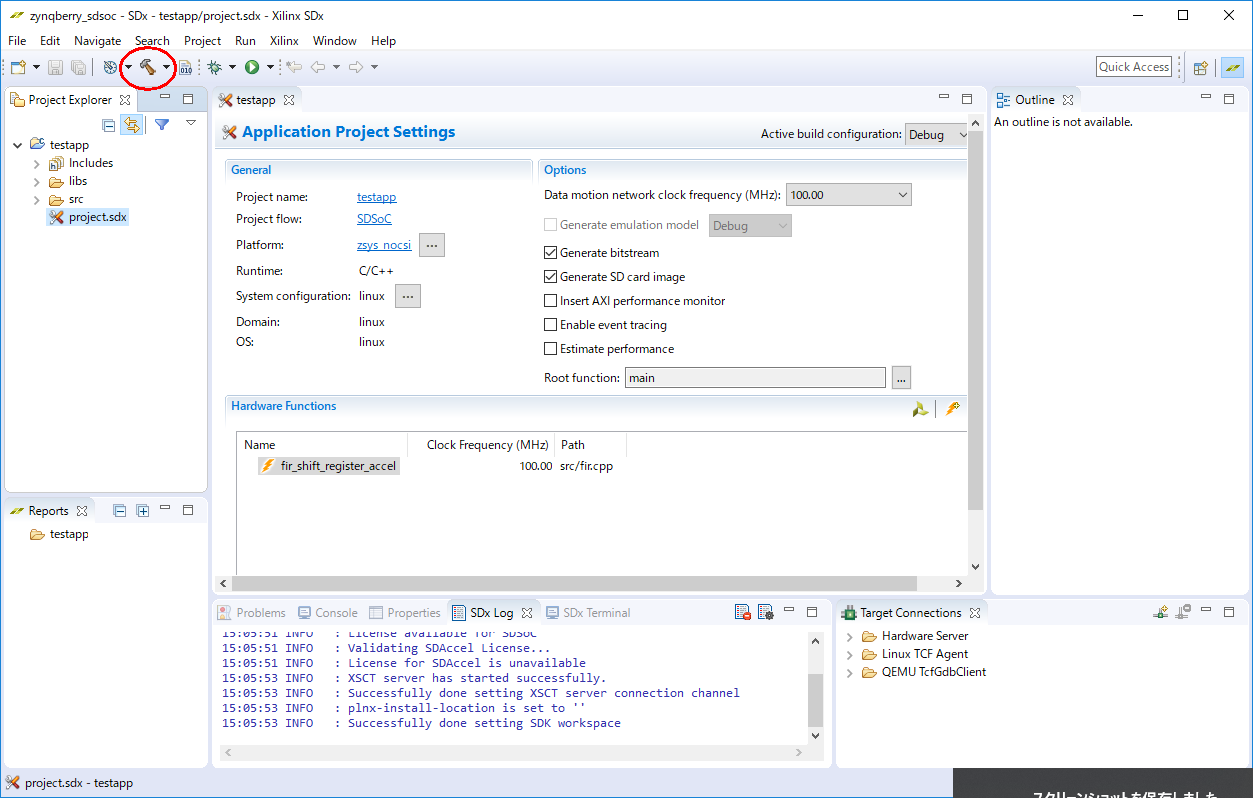This screenshot has height=798, width=1253.
Task: Click the filter icon in Project Explorer
Action: [x=161, y=124]
